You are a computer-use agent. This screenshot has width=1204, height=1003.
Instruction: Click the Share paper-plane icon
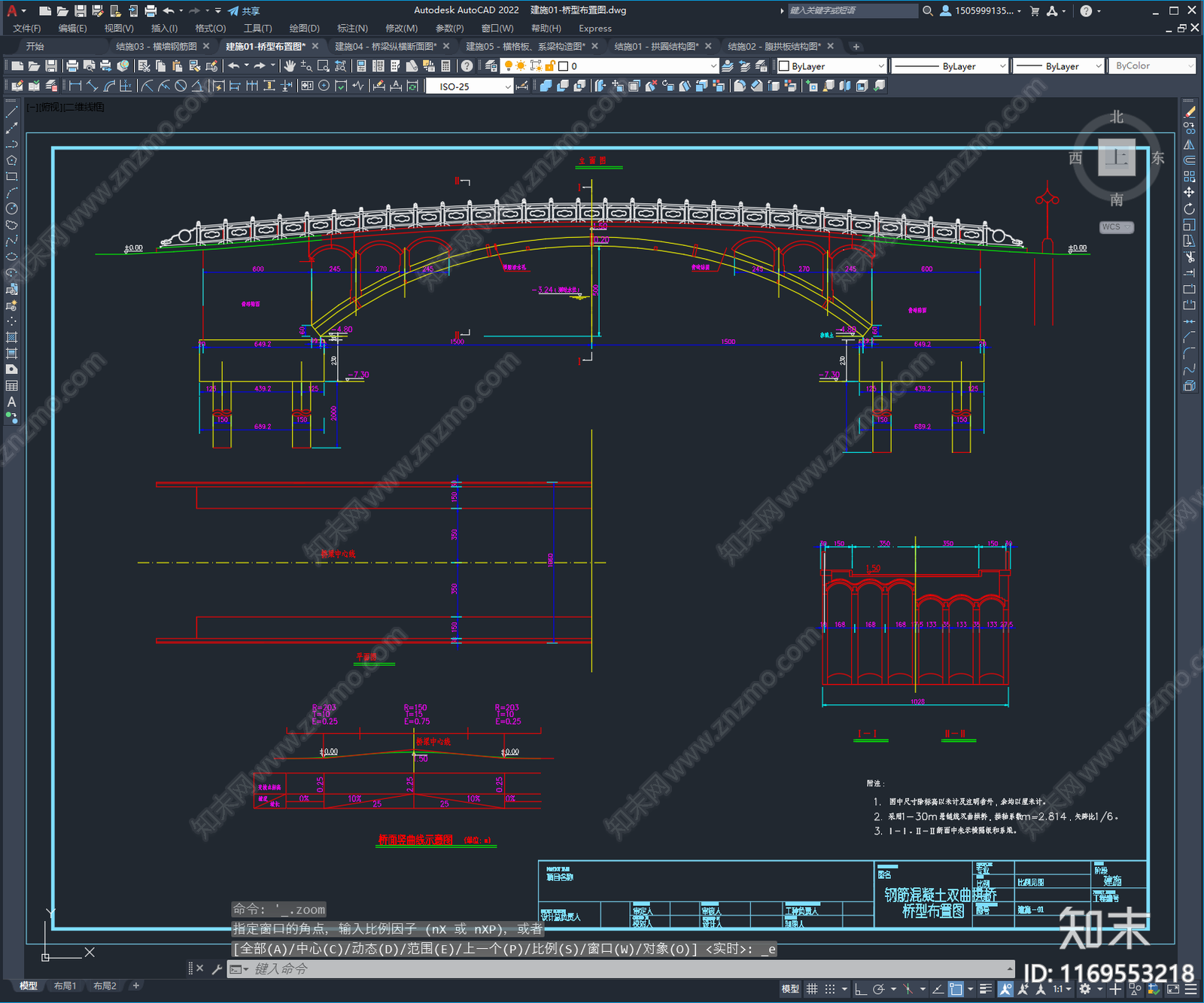(233, 11)
